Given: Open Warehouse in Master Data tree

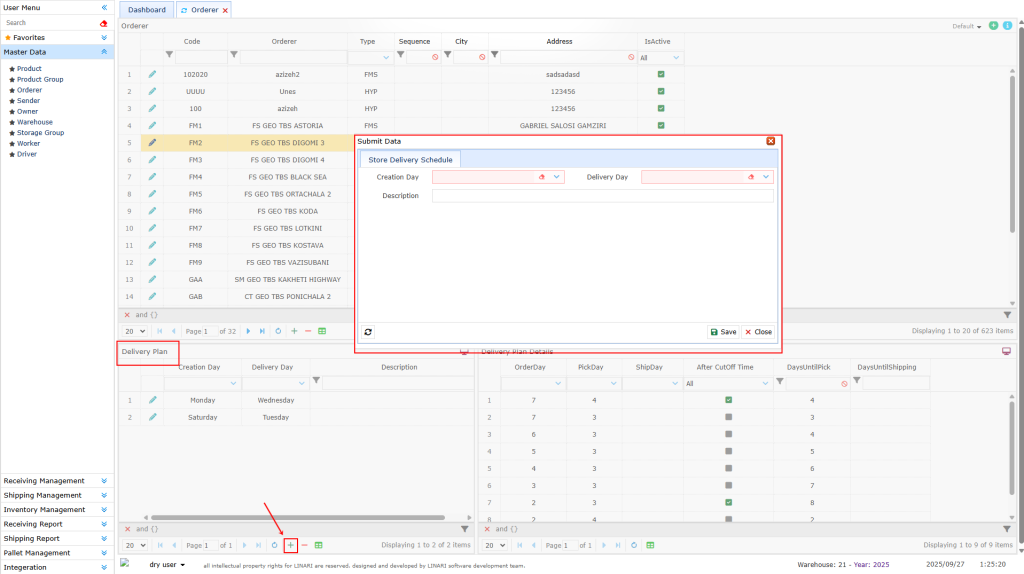Looking at the screenshot, I should pyautogui.click(x=35, y=122).
